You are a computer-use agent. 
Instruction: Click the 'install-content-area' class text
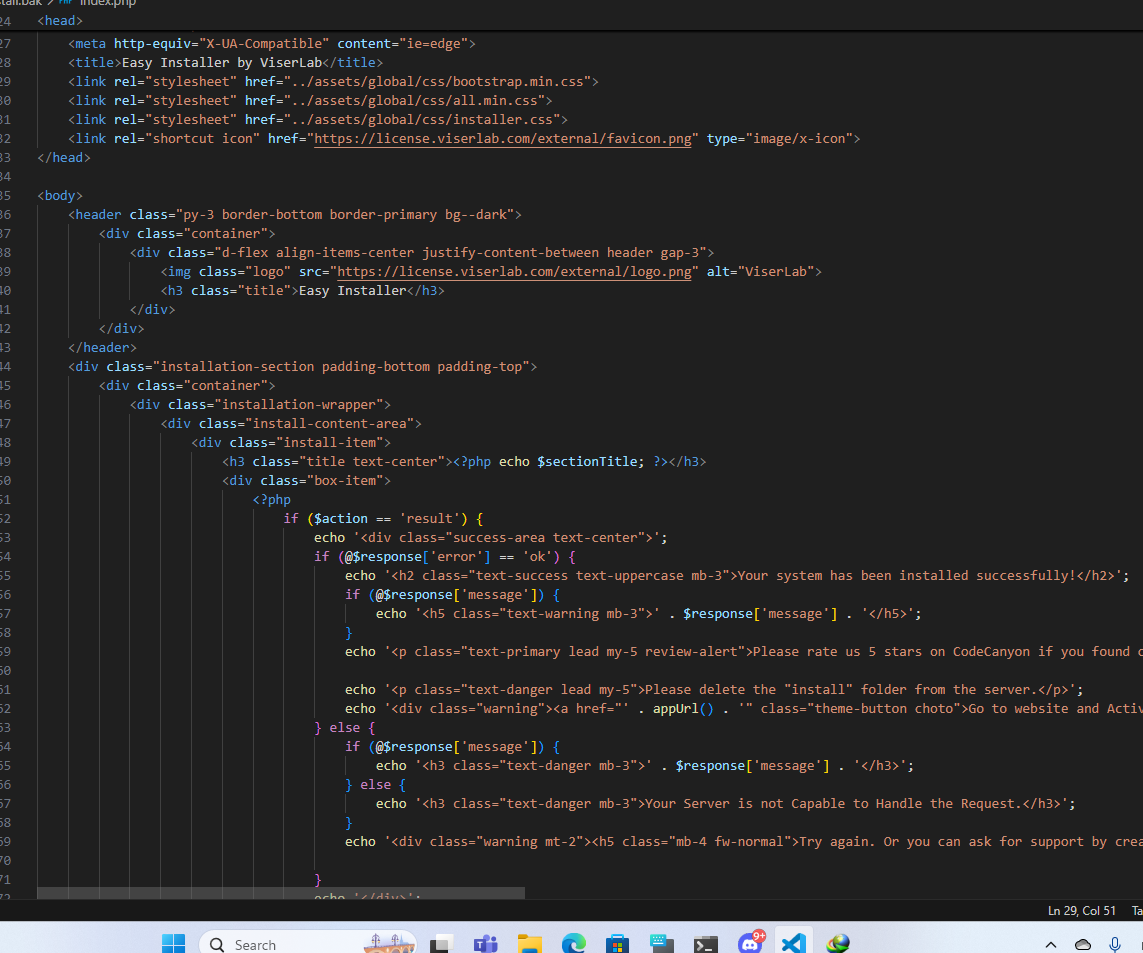click(329, 424)
